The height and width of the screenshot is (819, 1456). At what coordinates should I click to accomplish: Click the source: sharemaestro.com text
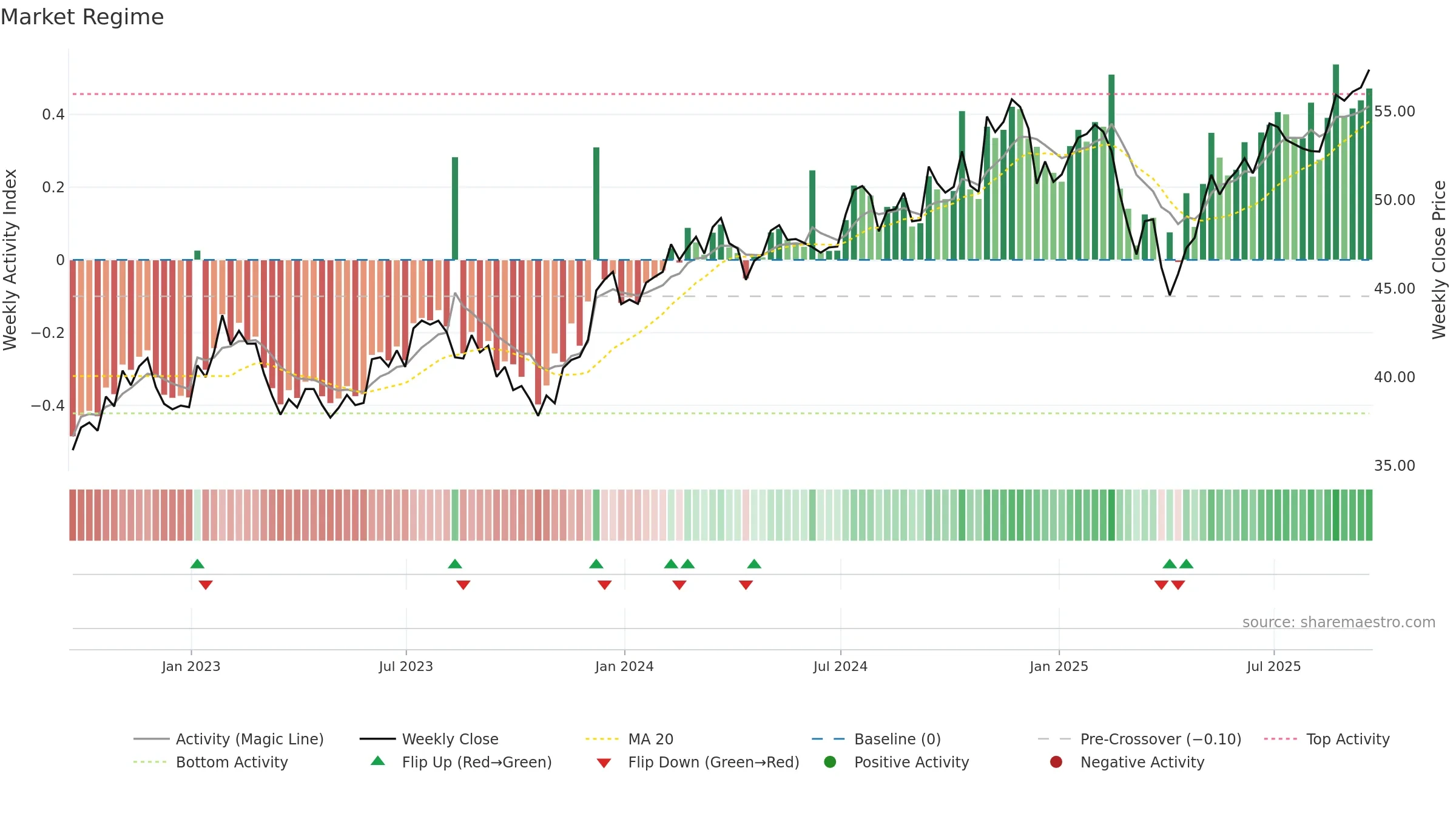tap(1339, 622)
